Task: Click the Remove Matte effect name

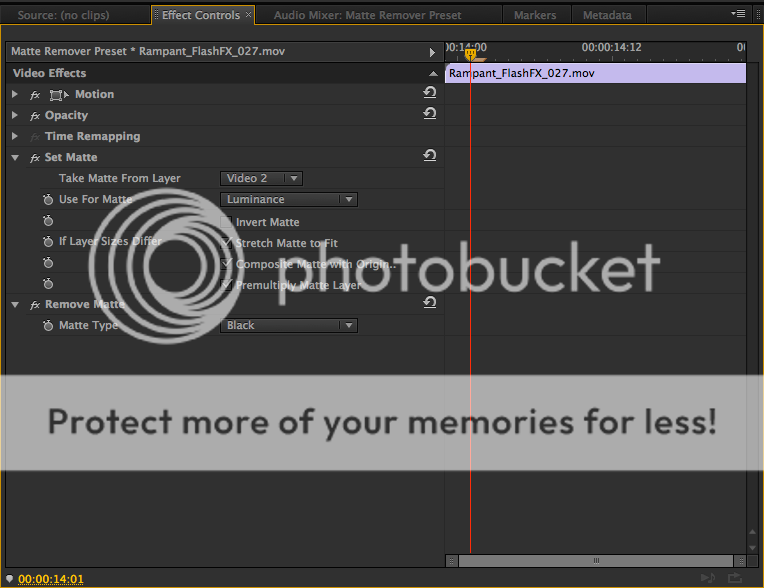Action: [x=85, y=304]
